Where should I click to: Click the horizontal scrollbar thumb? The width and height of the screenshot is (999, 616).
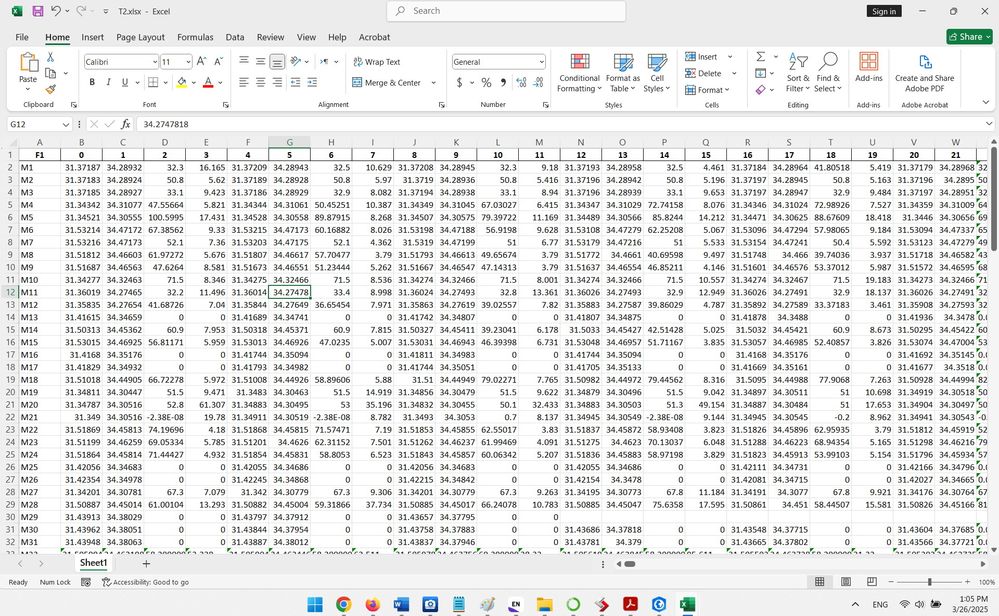(629, 564)
